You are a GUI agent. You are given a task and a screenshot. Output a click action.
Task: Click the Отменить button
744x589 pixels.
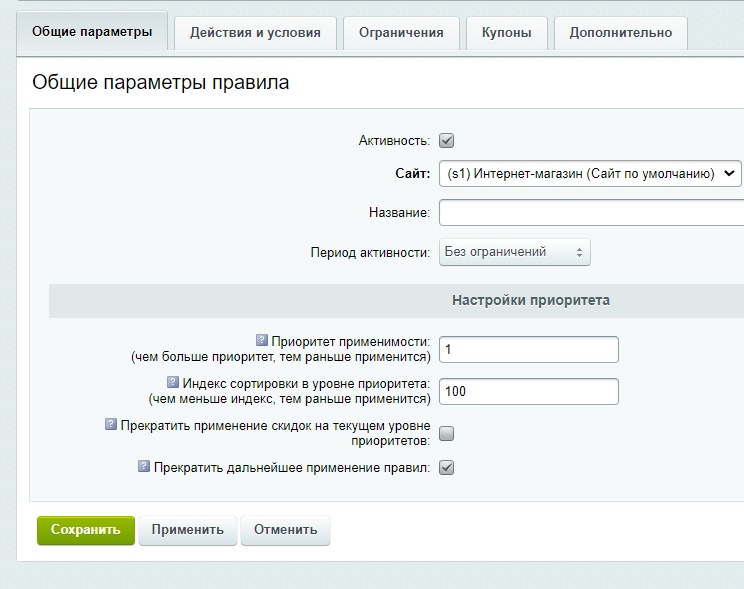coord(285,530)
